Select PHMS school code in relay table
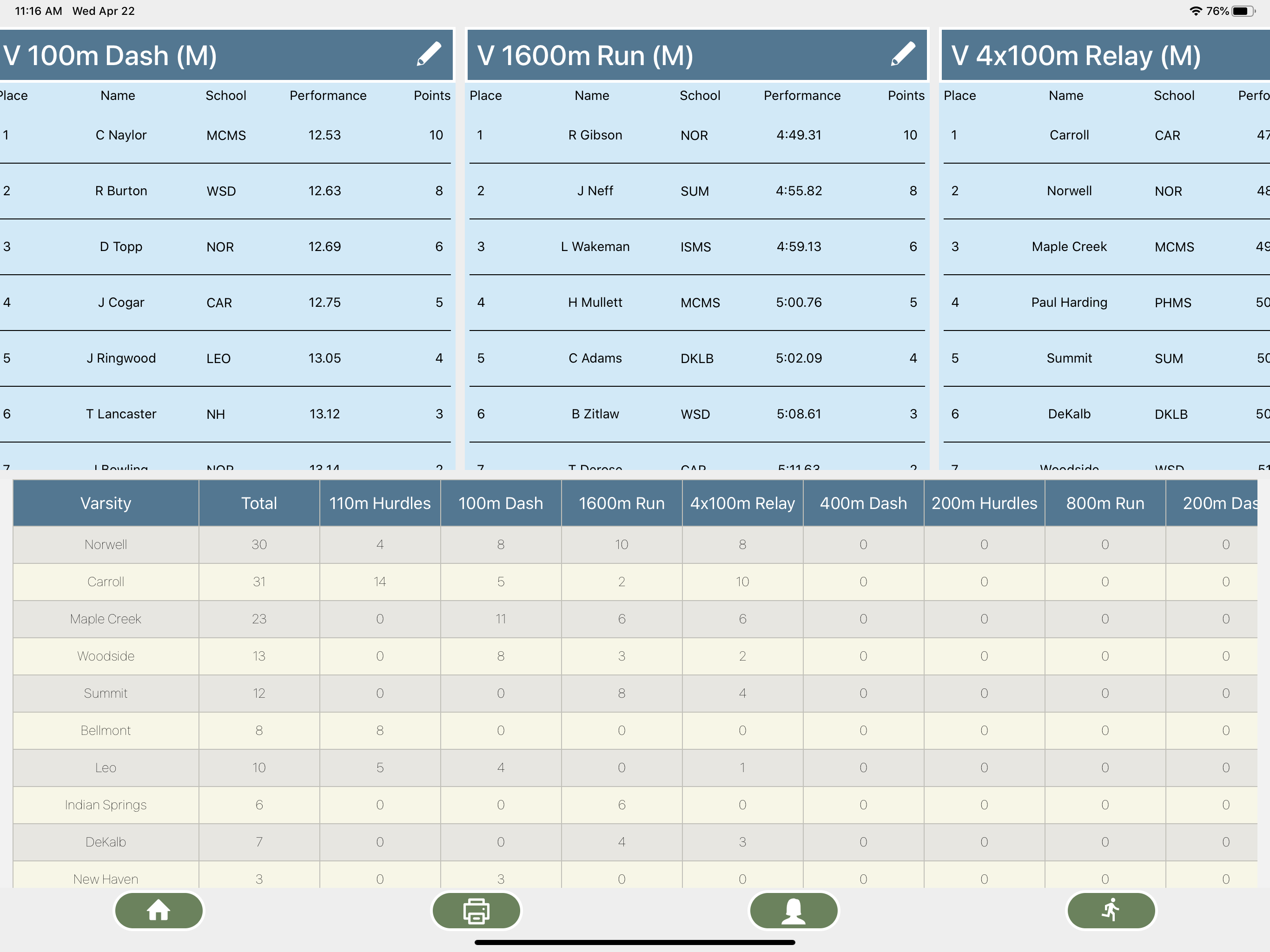1270x952 pixels. (x=1173, y=303)
